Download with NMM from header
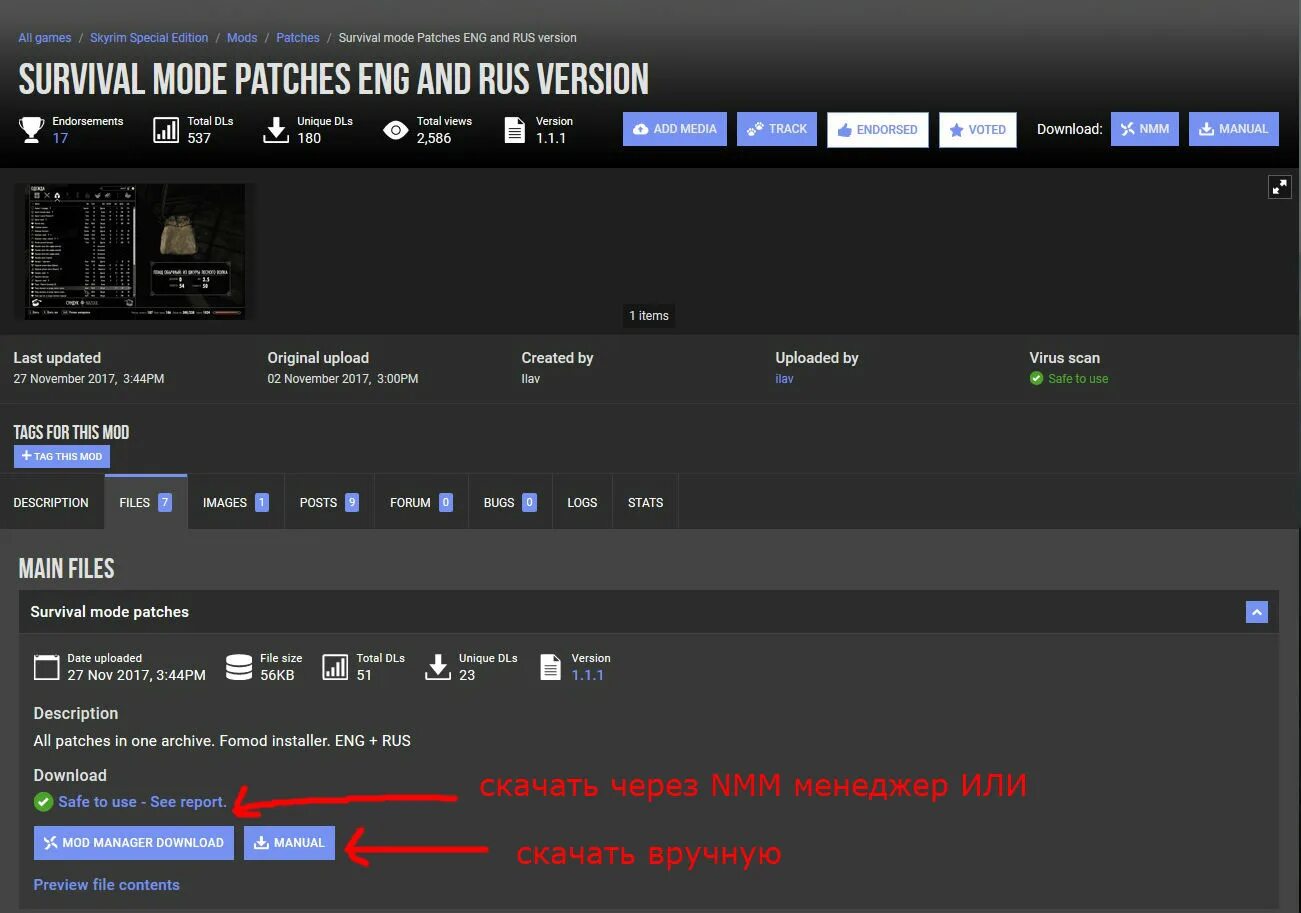This screenshot has height=913, width=1301. (x=1145, y=129)
